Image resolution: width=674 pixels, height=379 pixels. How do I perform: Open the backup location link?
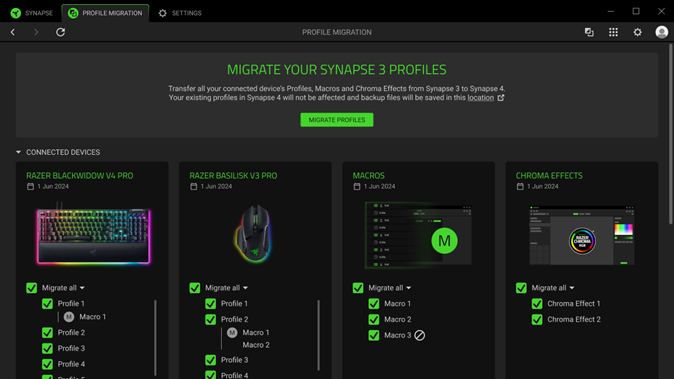click(x=481, y=98)
